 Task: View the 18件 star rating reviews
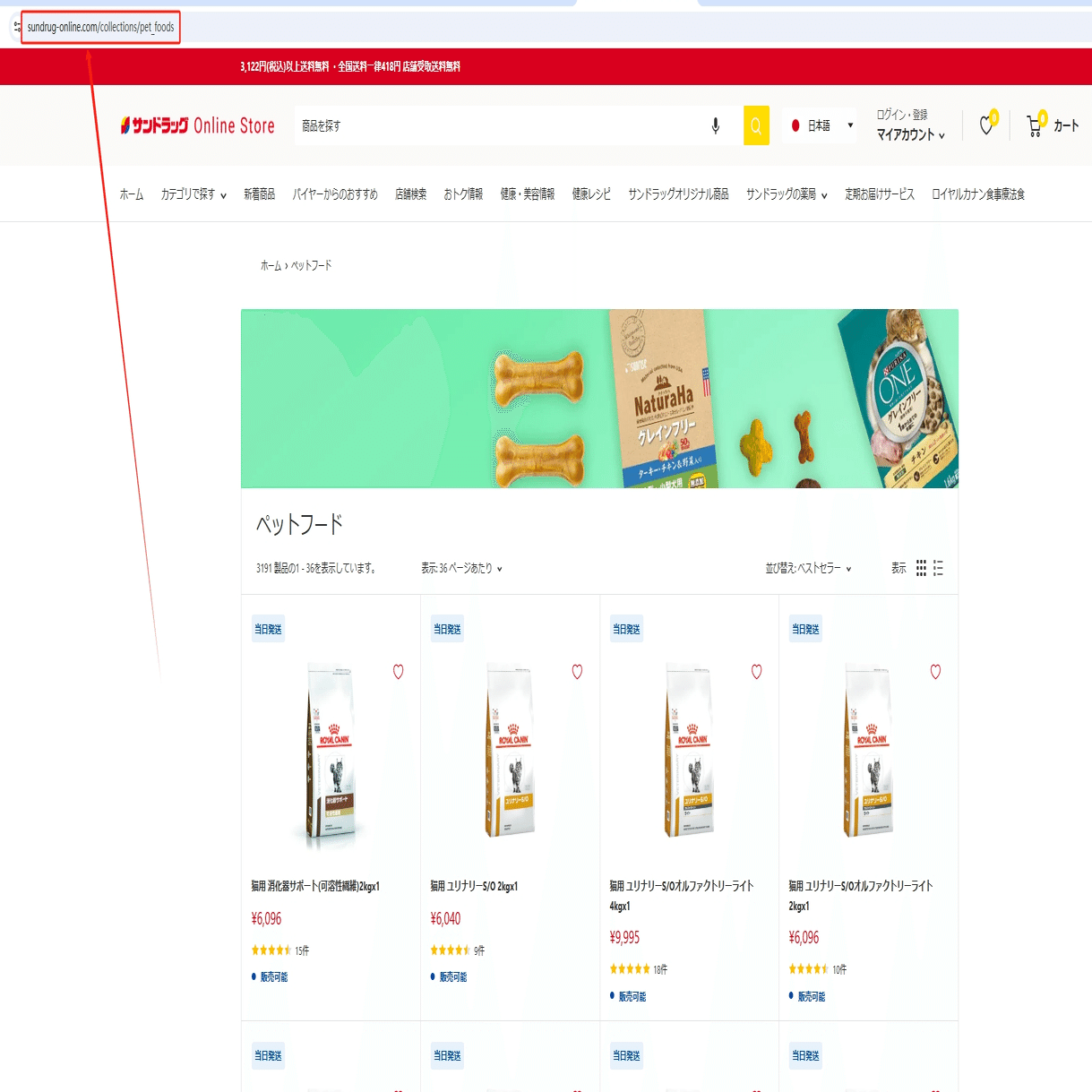click(x=639, y=969)
